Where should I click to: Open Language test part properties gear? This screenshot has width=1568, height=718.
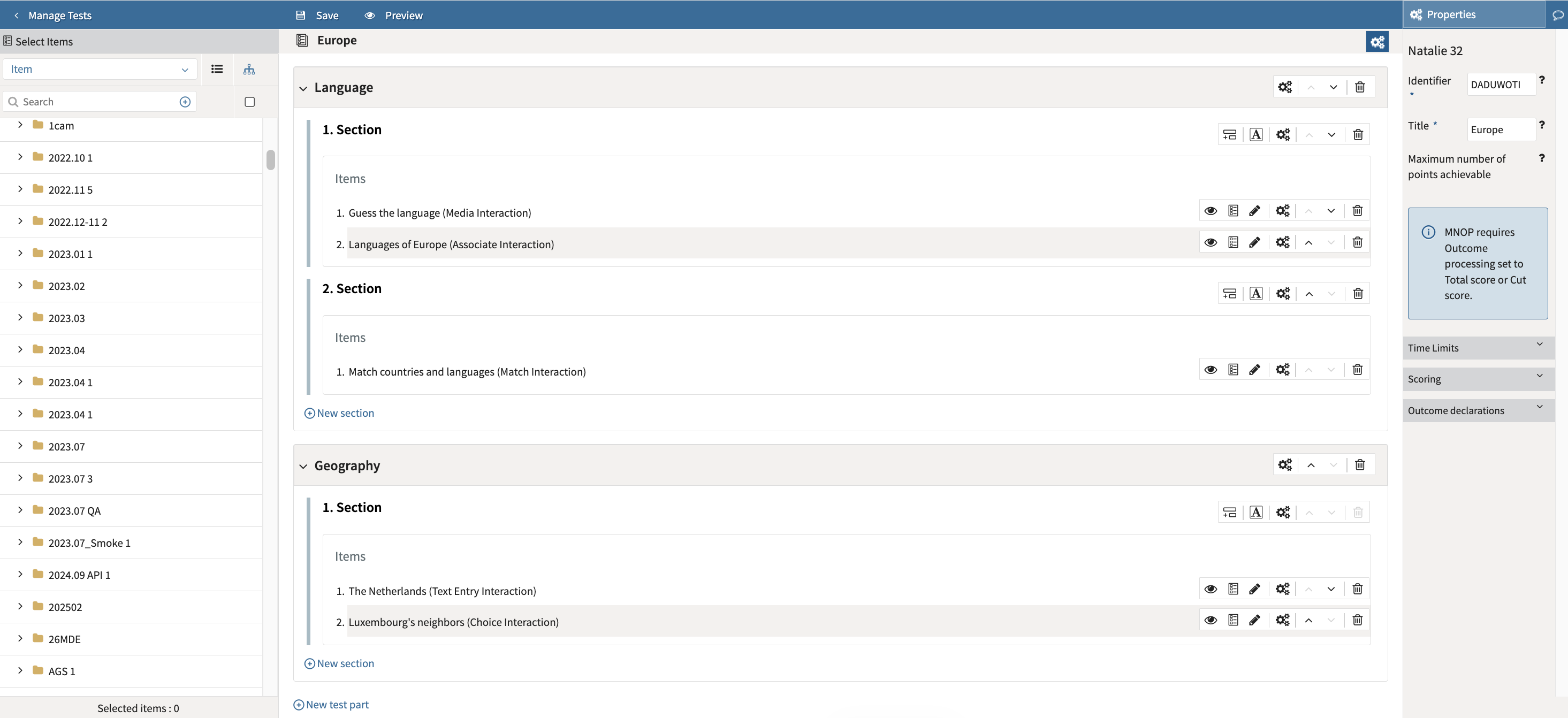pos(1284,87)
